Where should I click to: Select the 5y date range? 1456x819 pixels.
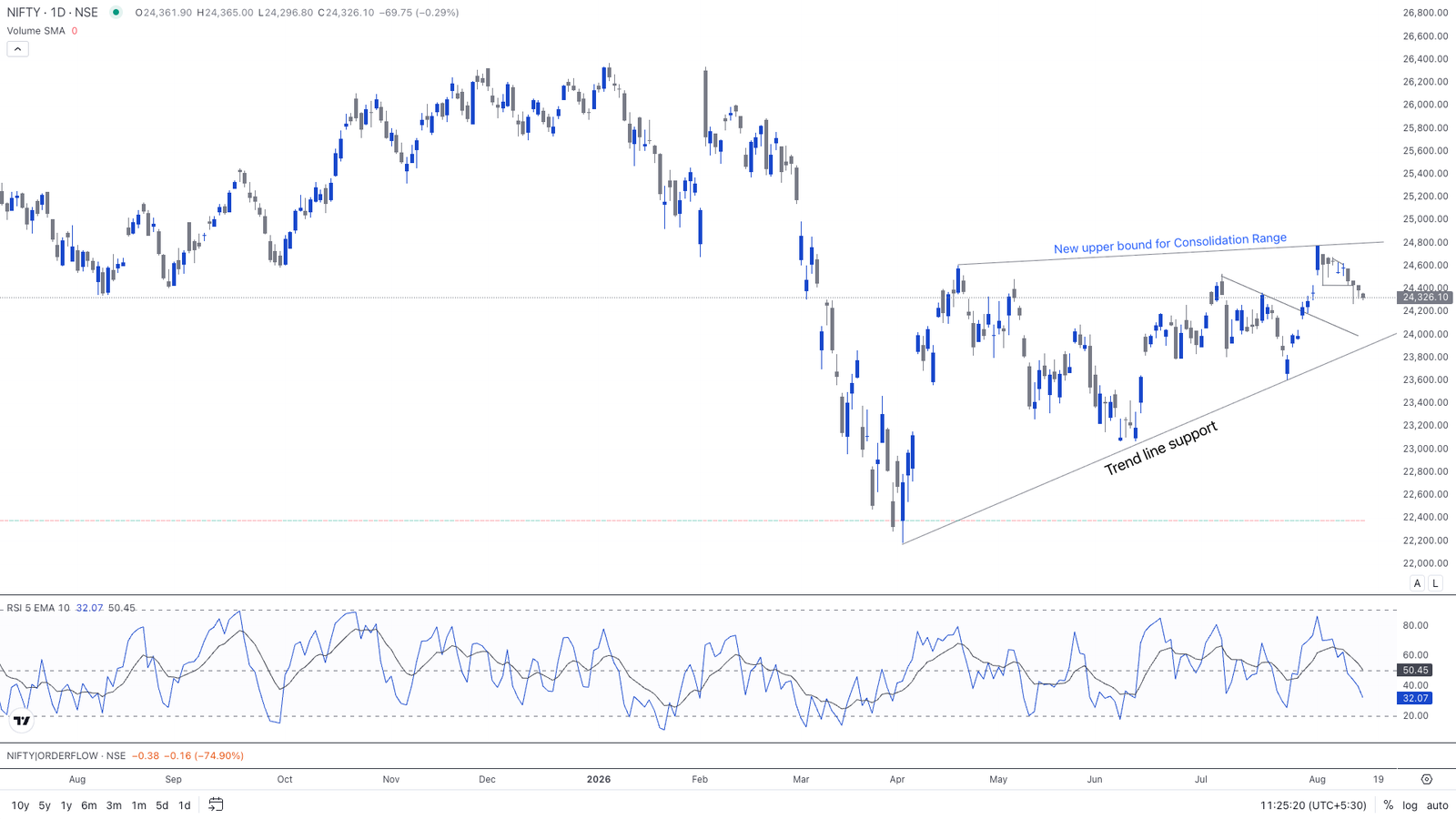point(45,805)
